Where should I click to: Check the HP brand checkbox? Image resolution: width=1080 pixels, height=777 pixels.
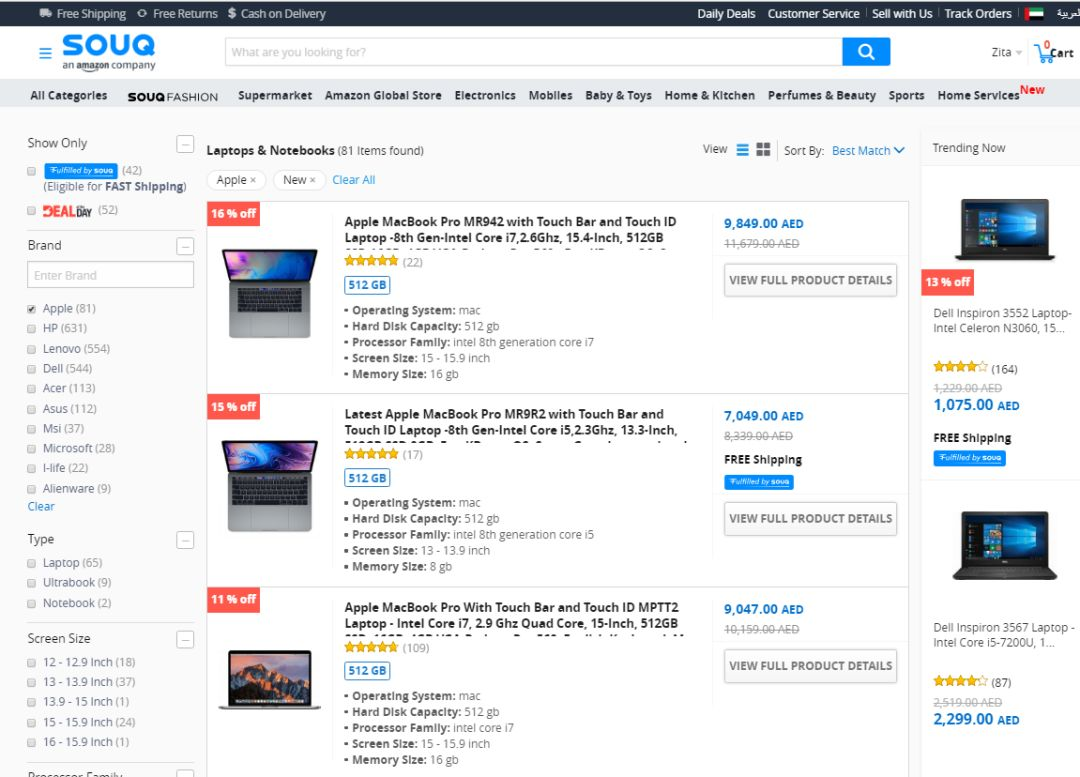click(32, 329)
